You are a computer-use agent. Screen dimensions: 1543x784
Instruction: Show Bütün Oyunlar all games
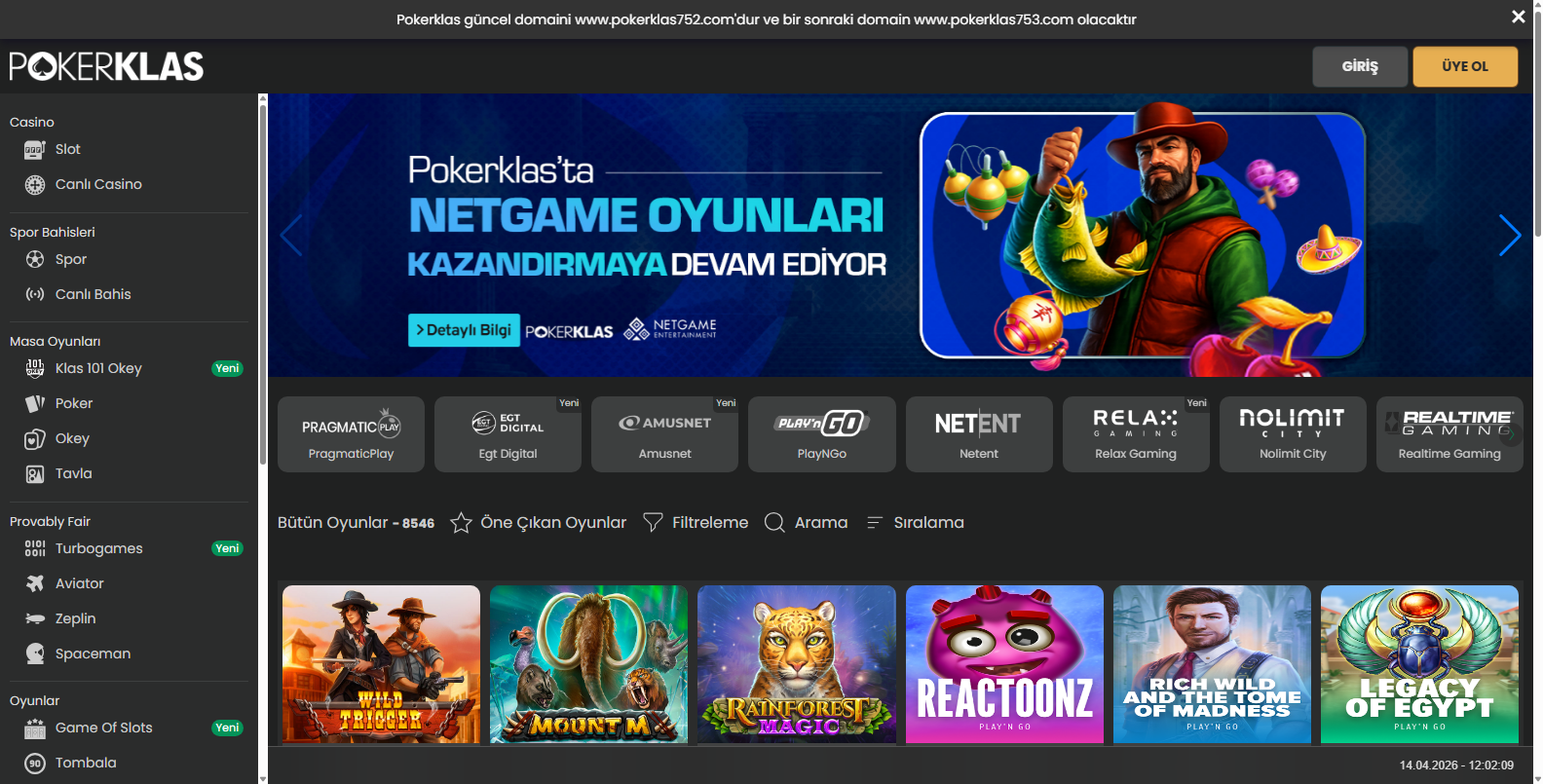(x=356, y=523)
